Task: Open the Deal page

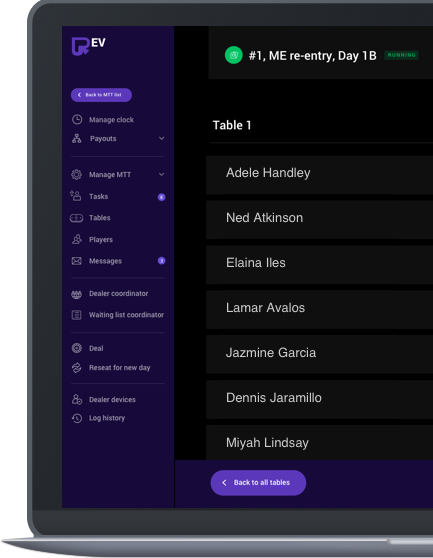Action: pos(96,348)
